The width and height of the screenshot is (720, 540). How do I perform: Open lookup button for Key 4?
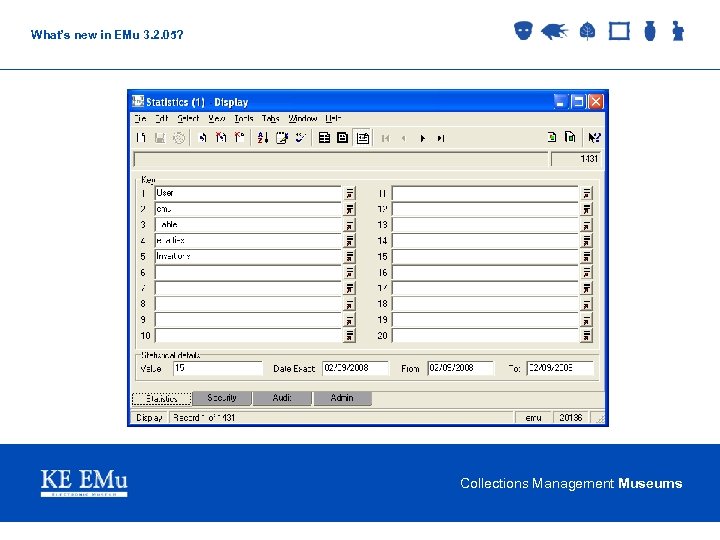coord(349,241)
